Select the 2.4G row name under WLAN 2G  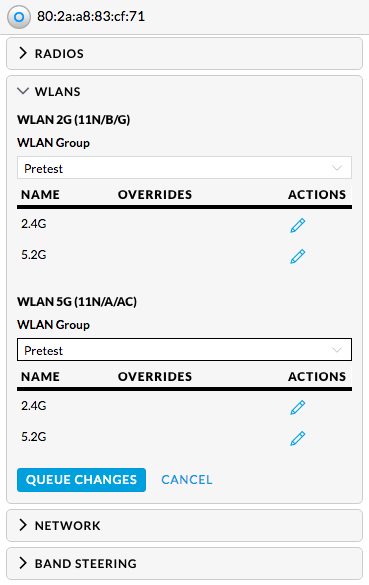click(x=34, y=224)
